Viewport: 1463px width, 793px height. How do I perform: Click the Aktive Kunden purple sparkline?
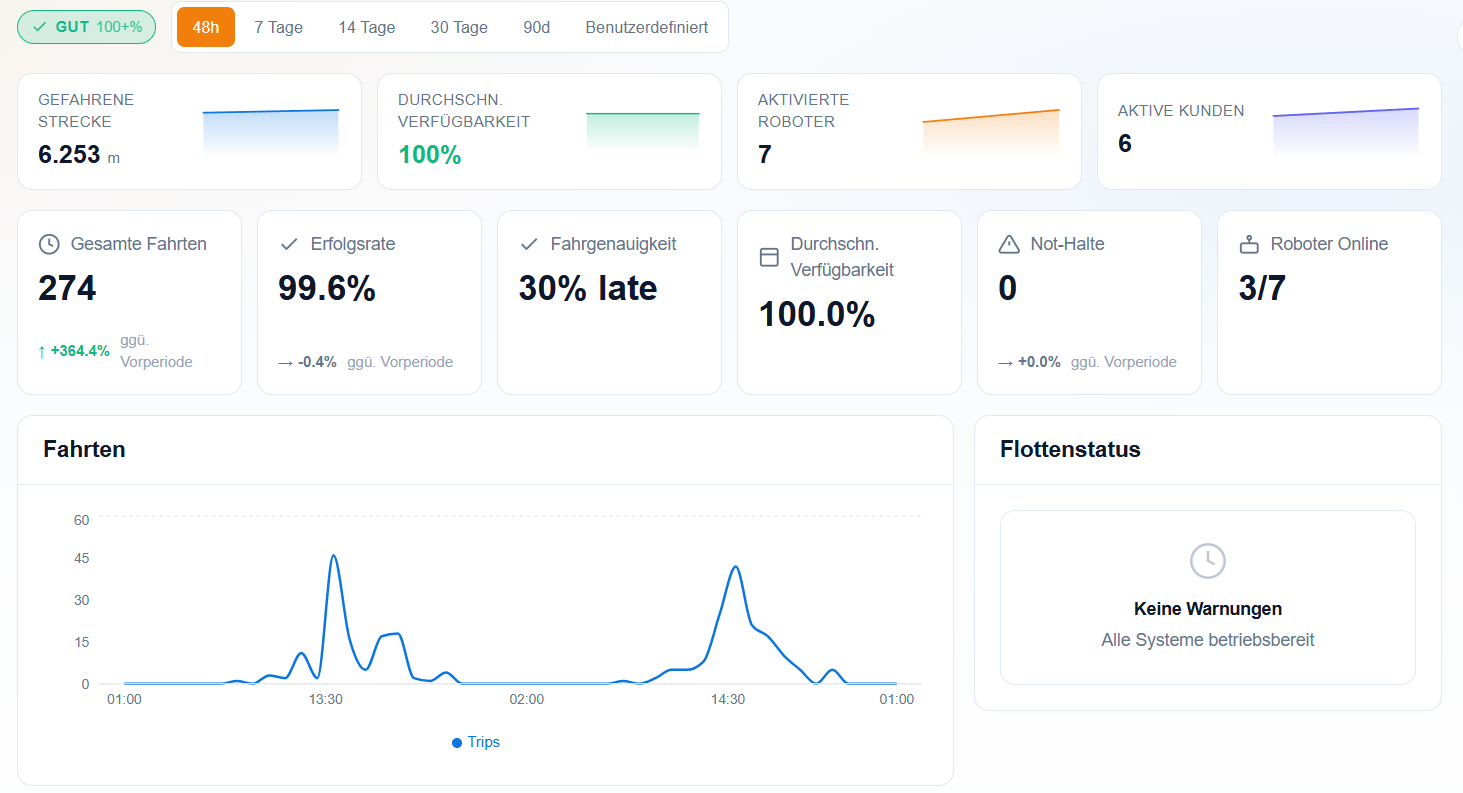[1346, 132]
